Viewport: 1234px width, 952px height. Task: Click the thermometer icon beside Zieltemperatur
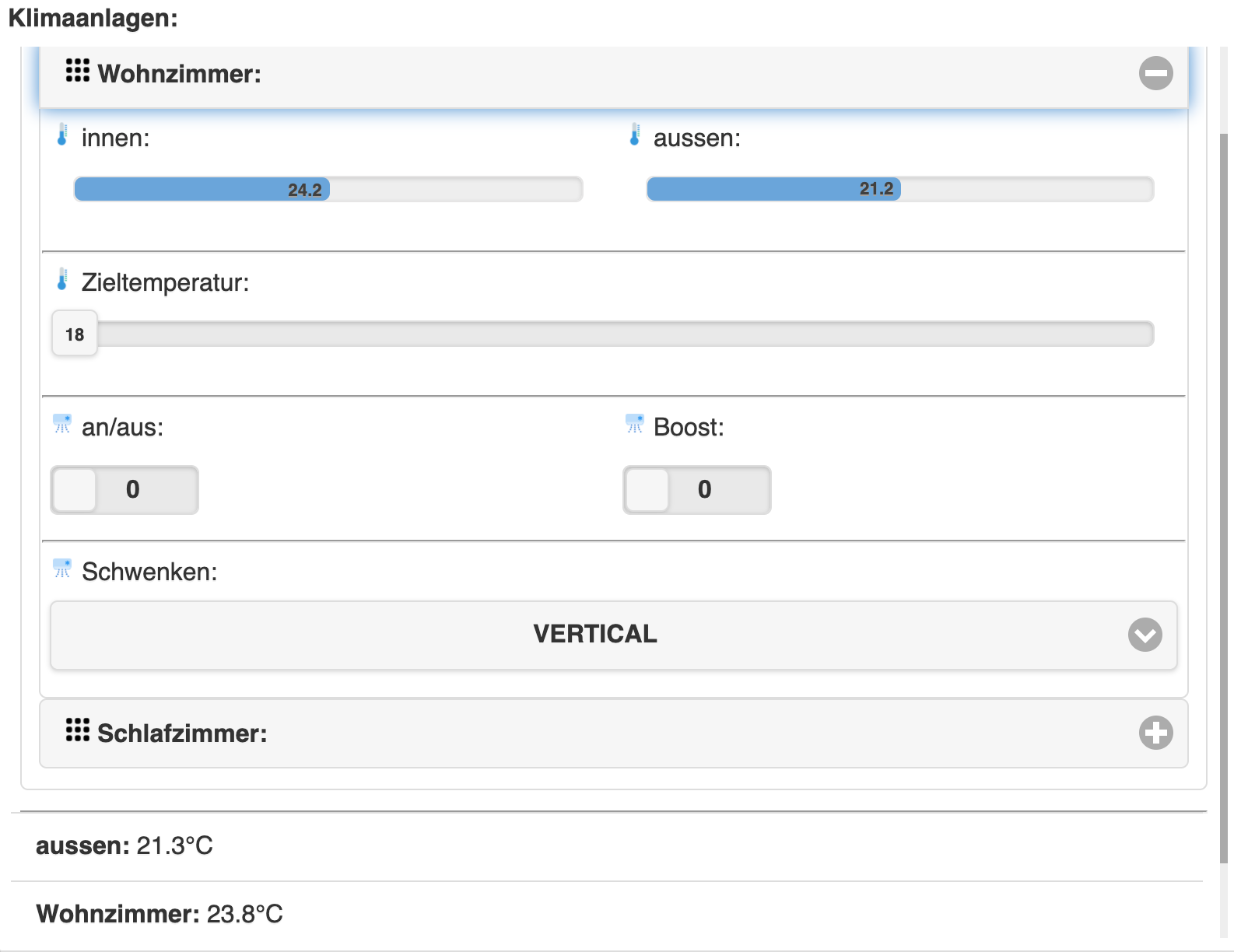[x=62, y=279]
